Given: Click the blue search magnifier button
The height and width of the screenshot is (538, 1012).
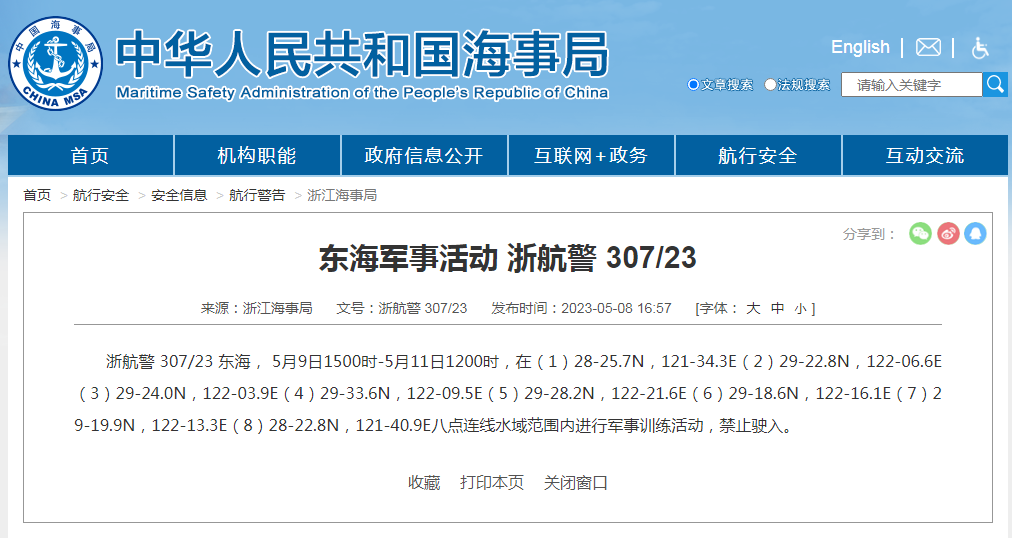Looking at the screenshot, I should click(x=995, y=85).
